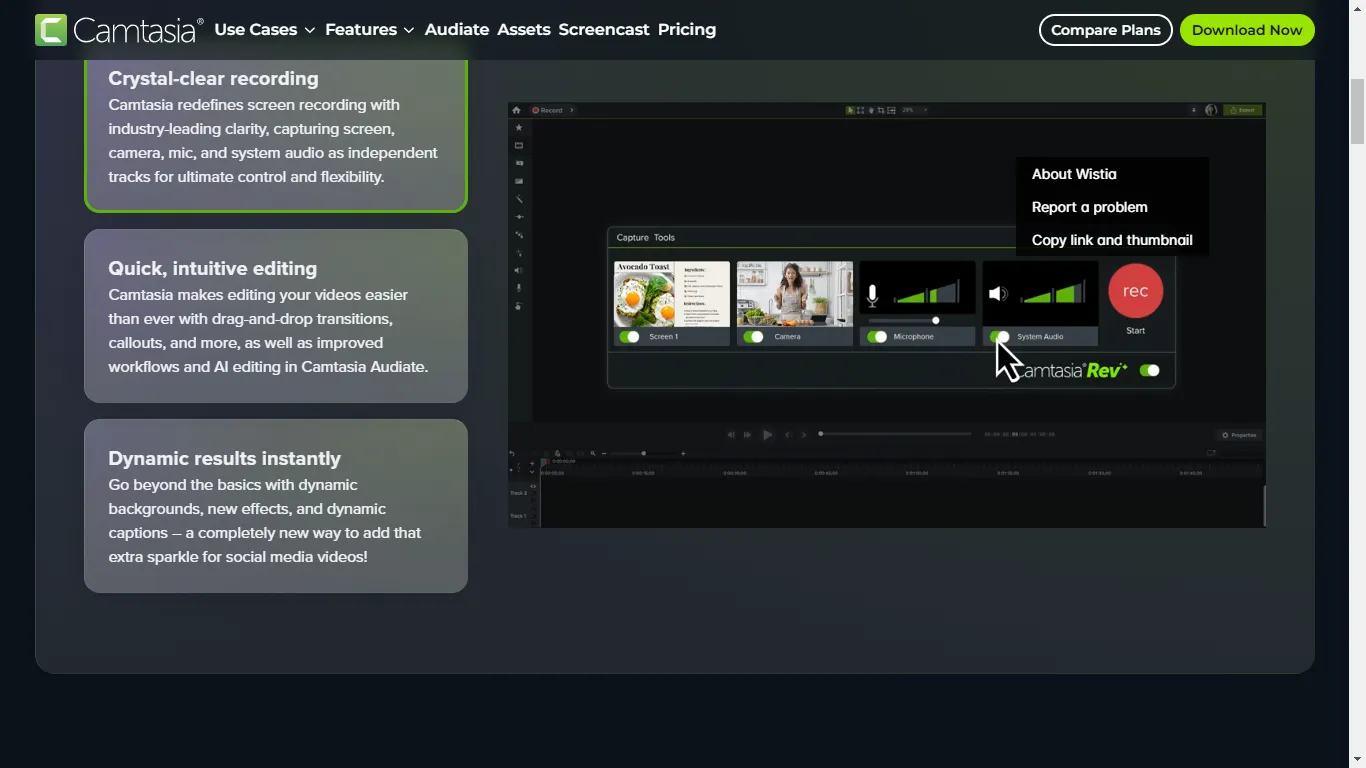Open the 29% canvas zoom dropdown

coord(914,110)
